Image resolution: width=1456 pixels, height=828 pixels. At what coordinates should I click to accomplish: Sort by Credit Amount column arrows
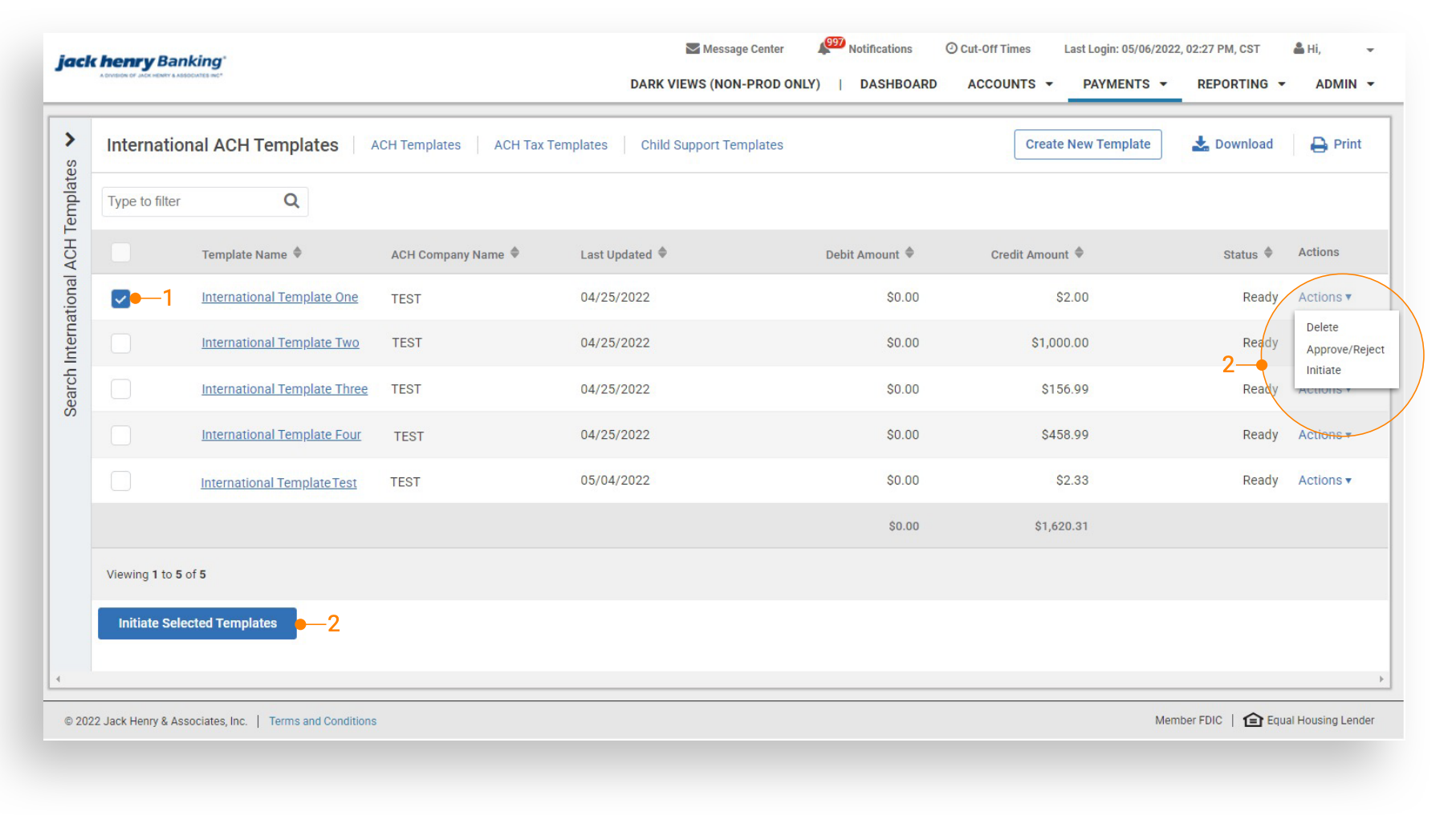coord(1079,254)
